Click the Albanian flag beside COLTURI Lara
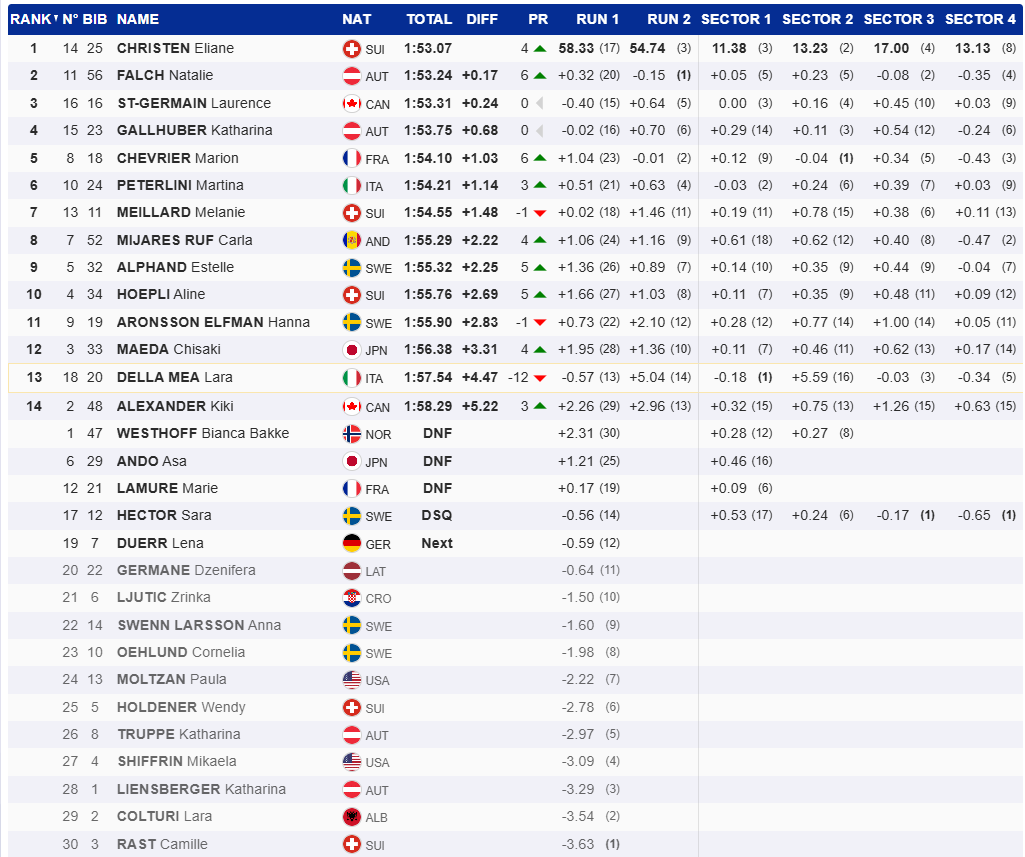This screenshot has height=857, width=1025. point(351,817)
